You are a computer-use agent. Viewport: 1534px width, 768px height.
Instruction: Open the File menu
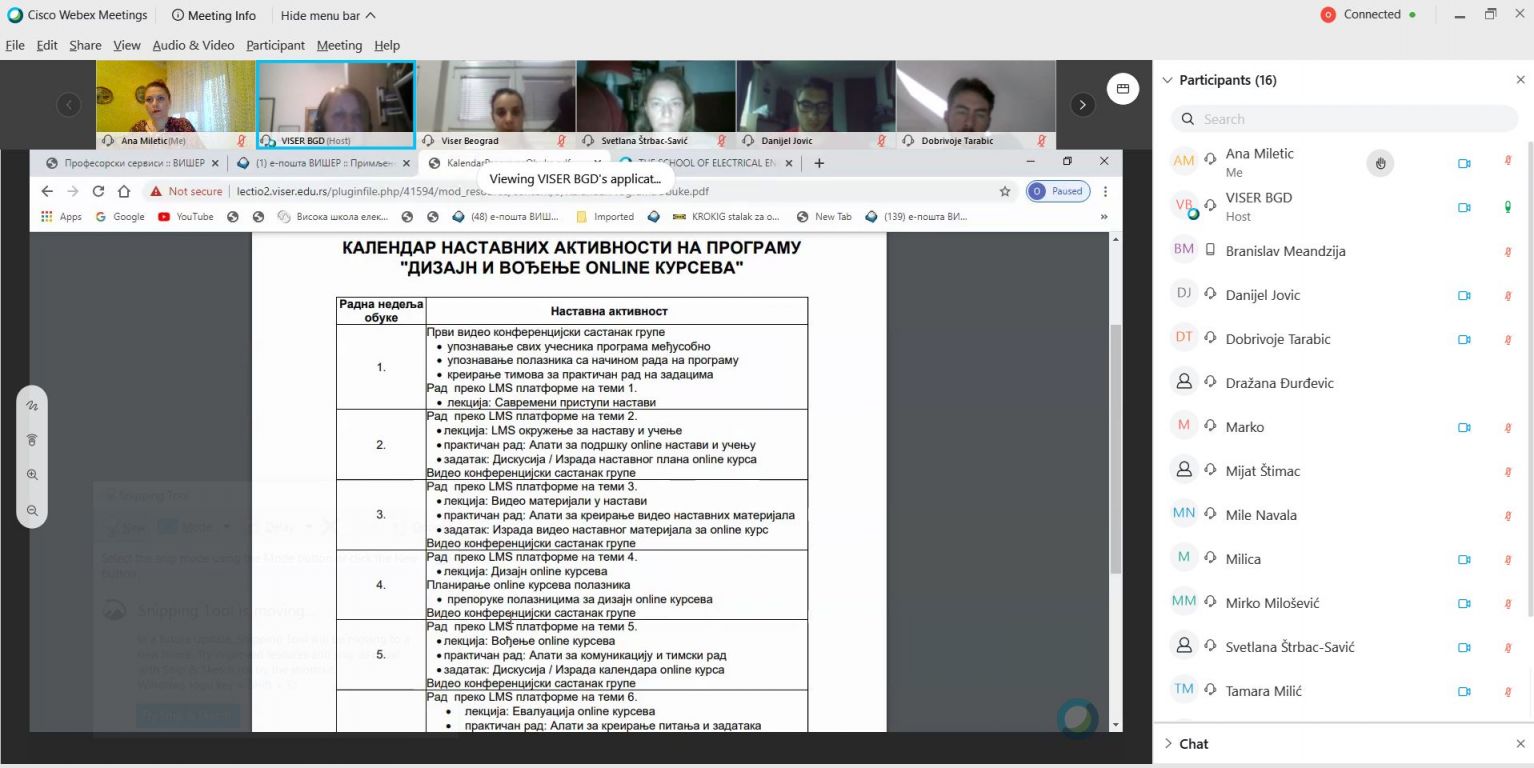15,45
